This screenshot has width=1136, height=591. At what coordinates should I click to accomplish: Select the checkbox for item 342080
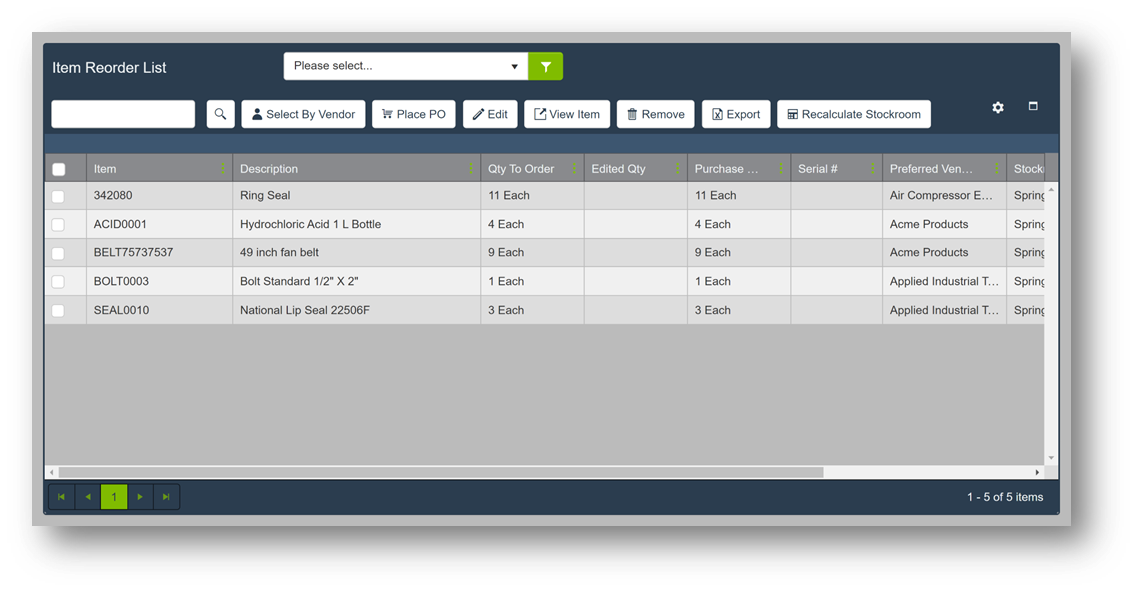pyautogui.click(x=59, y=196)
